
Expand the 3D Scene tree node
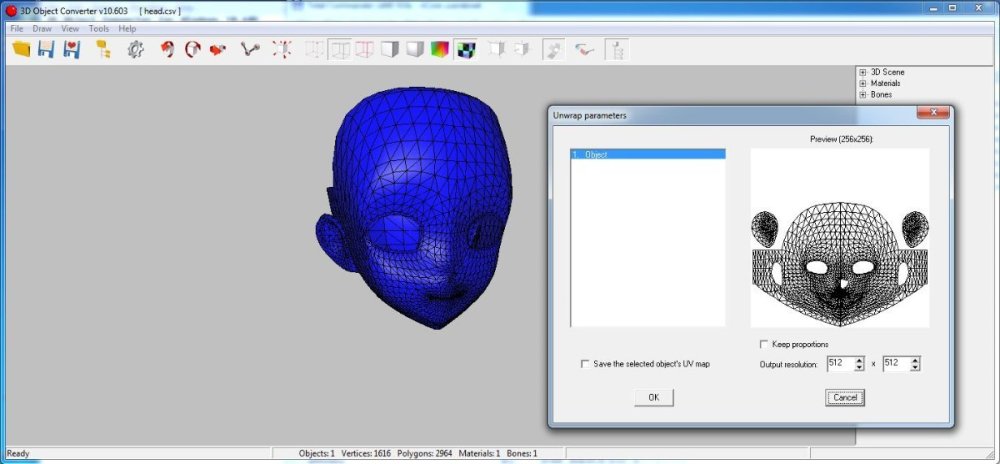pyautogui.click(x=863, y=72)
